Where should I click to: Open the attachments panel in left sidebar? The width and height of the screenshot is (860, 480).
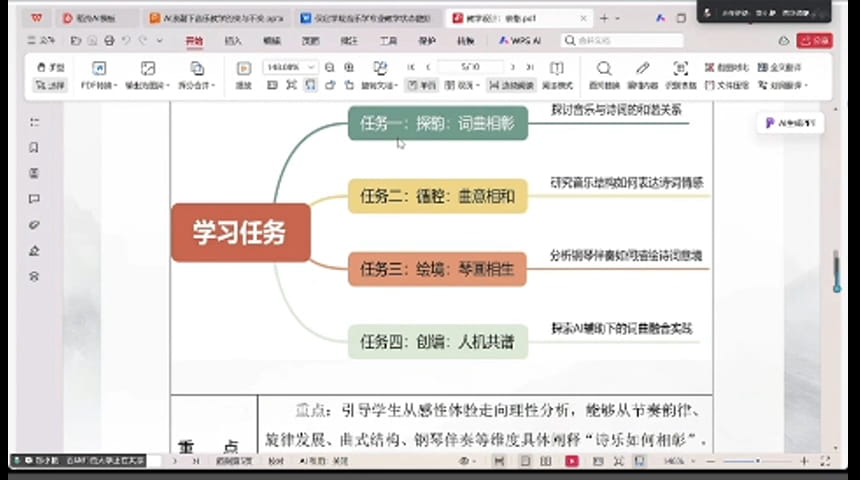point(34,225)
